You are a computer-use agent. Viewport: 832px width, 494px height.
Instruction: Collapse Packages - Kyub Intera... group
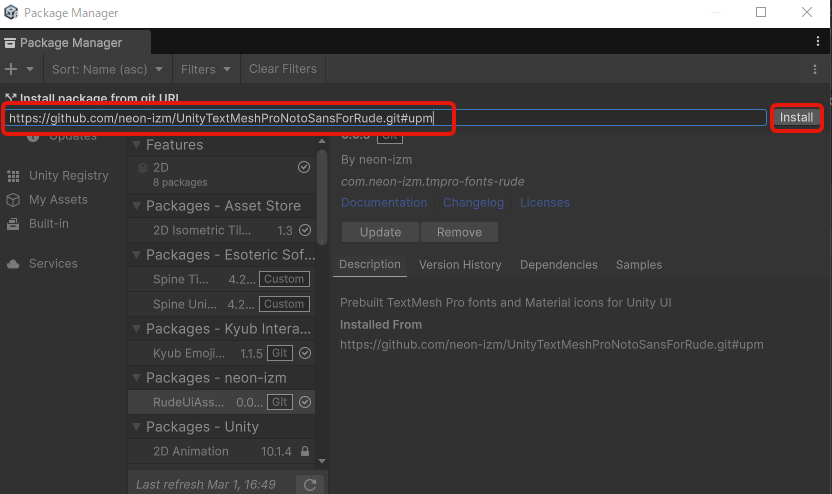click(x=136, y=329)
